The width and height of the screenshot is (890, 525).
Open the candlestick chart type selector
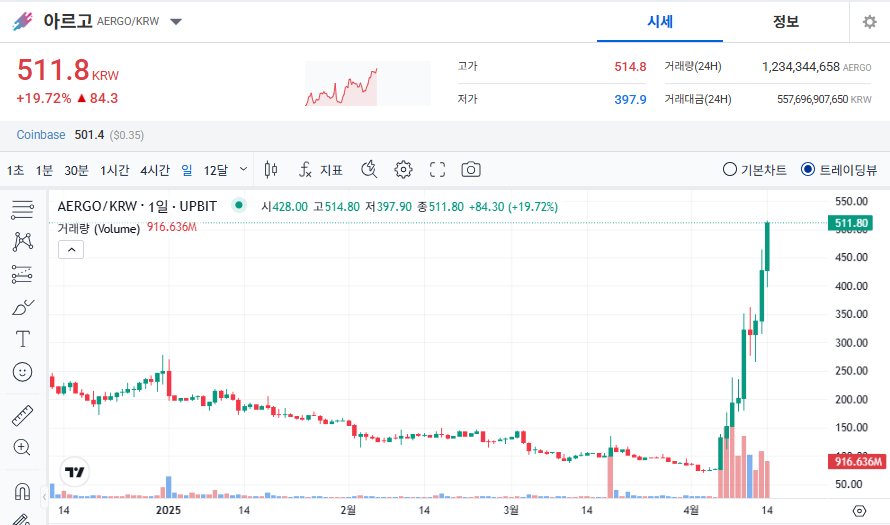(271, 169)
